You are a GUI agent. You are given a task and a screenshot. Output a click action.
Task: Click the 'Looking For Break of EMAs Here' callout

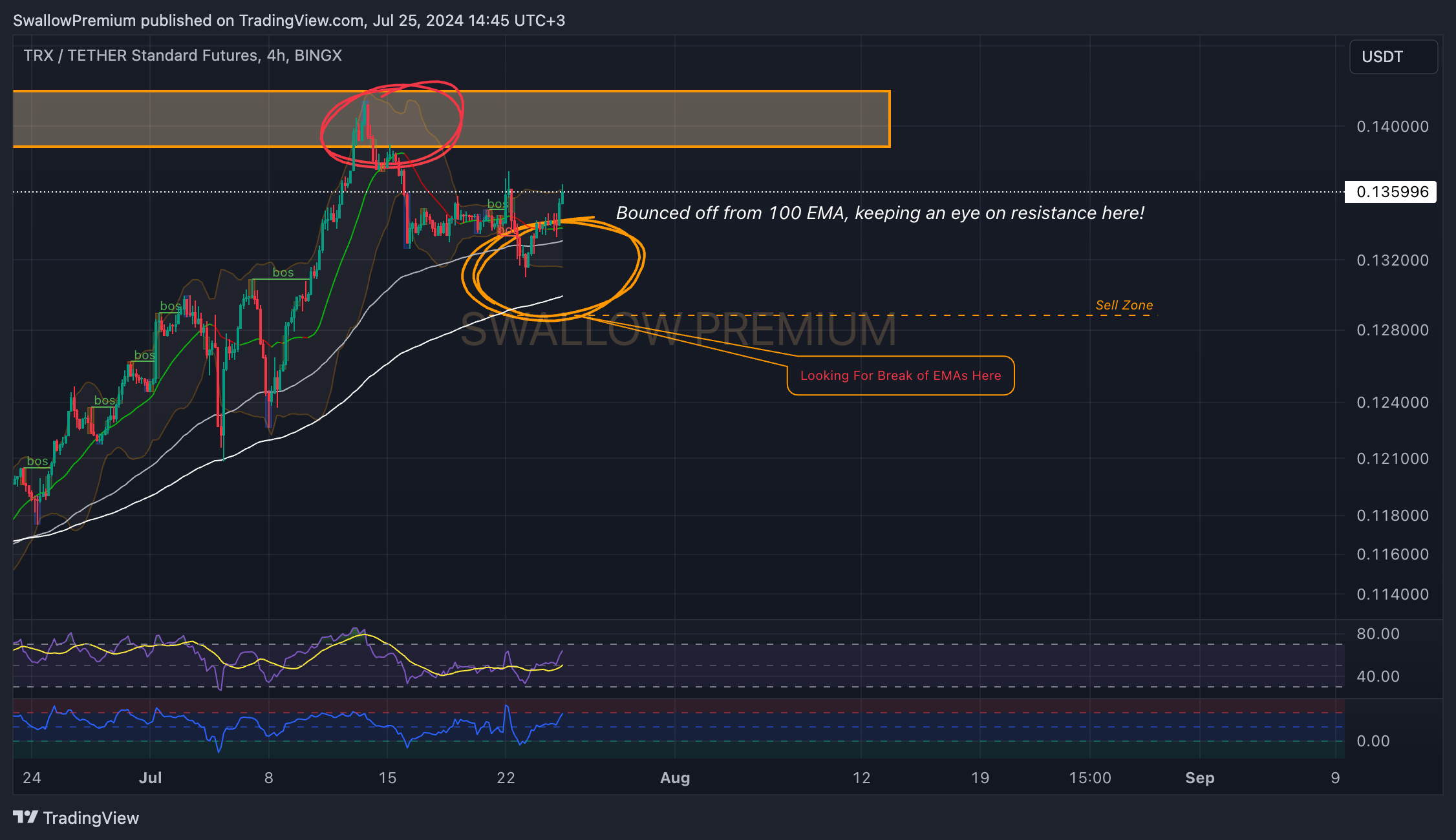click(x=901, y=375)
